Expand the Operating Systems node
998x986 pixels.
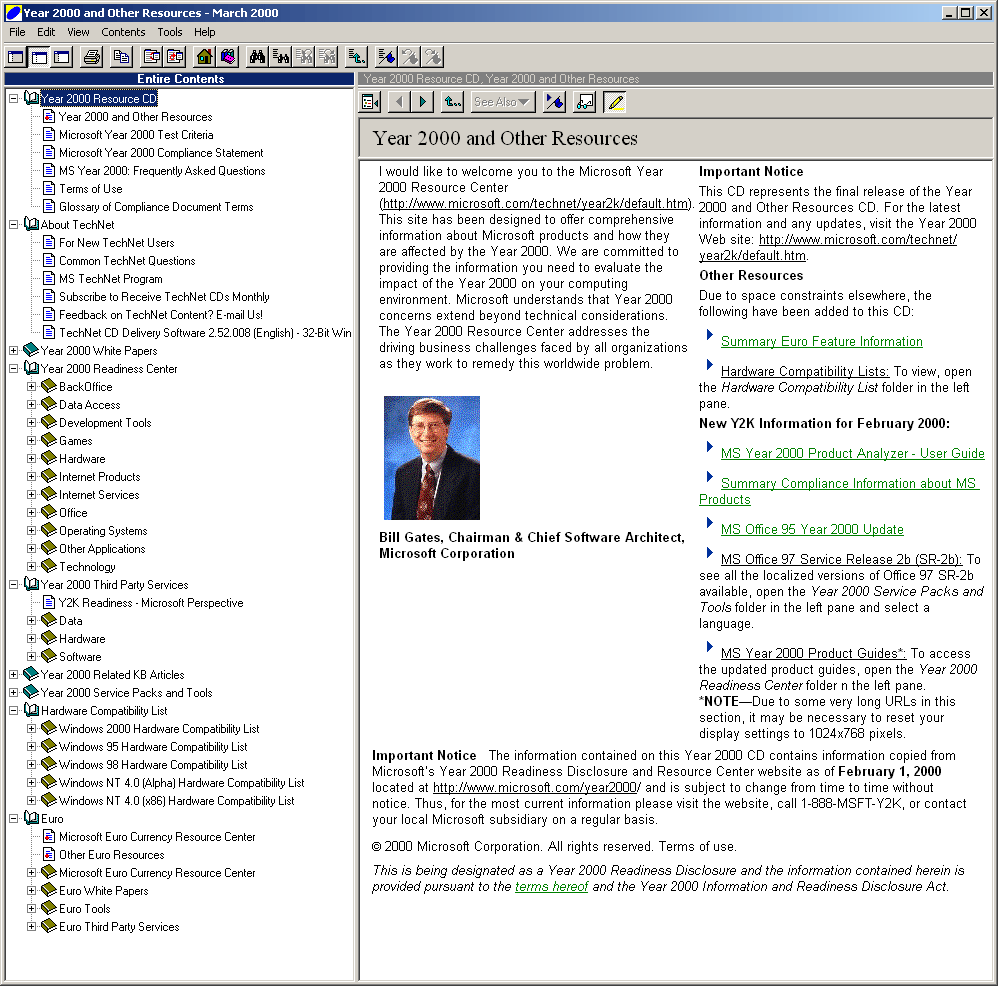point(31,531)
